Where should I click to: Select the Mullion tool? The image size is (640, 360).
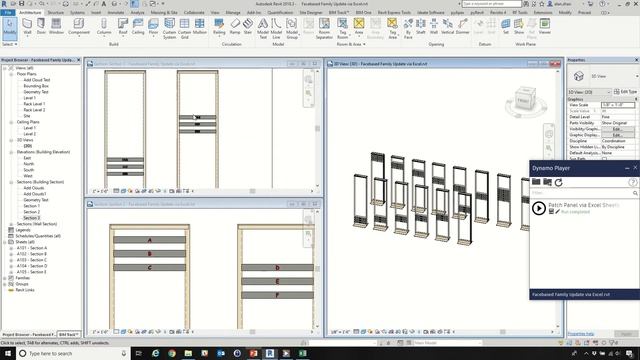click(200, 26)
